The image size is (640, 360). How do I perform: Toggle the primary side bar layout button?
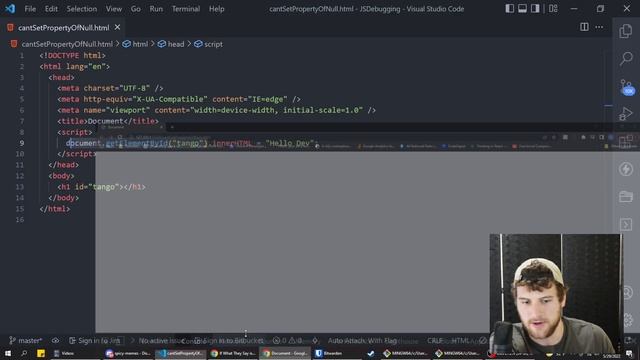(x=509, y=9)
